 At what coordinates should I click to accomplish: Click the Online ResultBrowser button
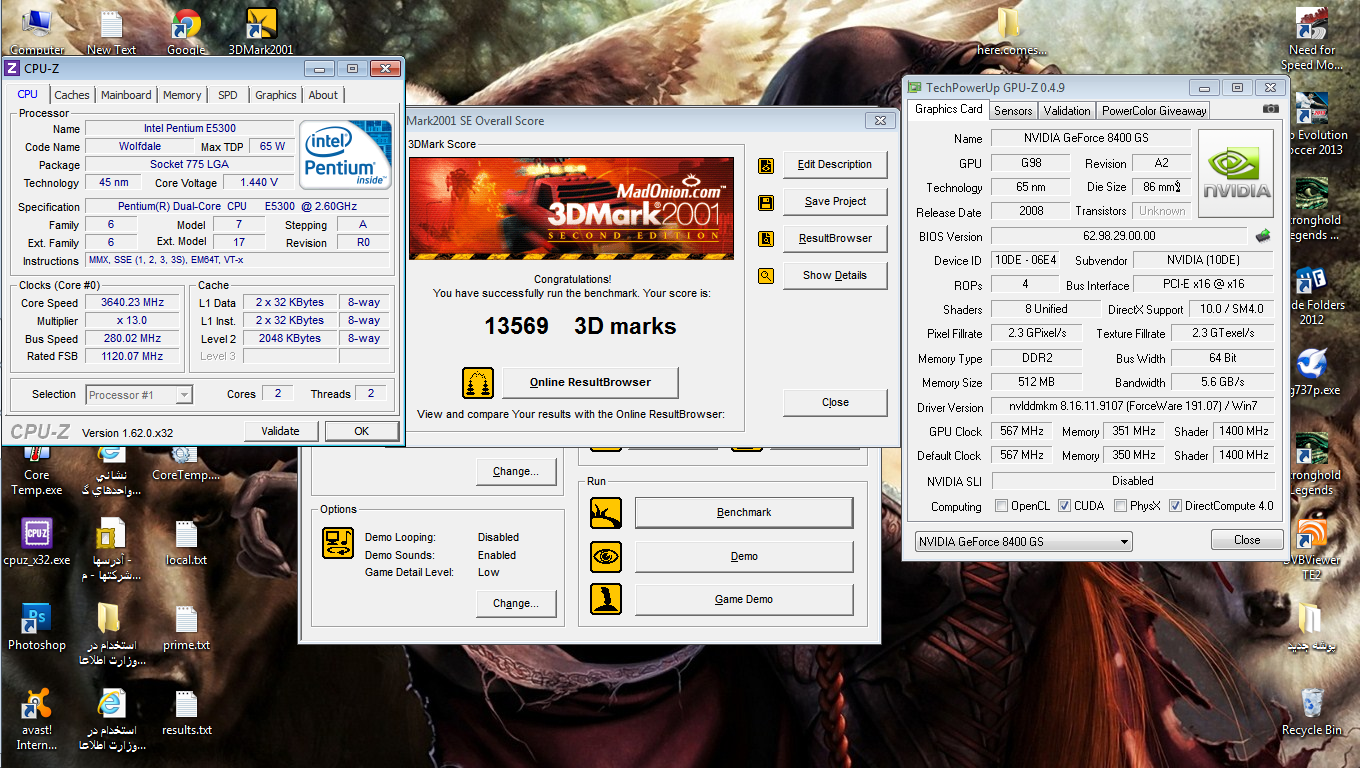click(590, 383)
